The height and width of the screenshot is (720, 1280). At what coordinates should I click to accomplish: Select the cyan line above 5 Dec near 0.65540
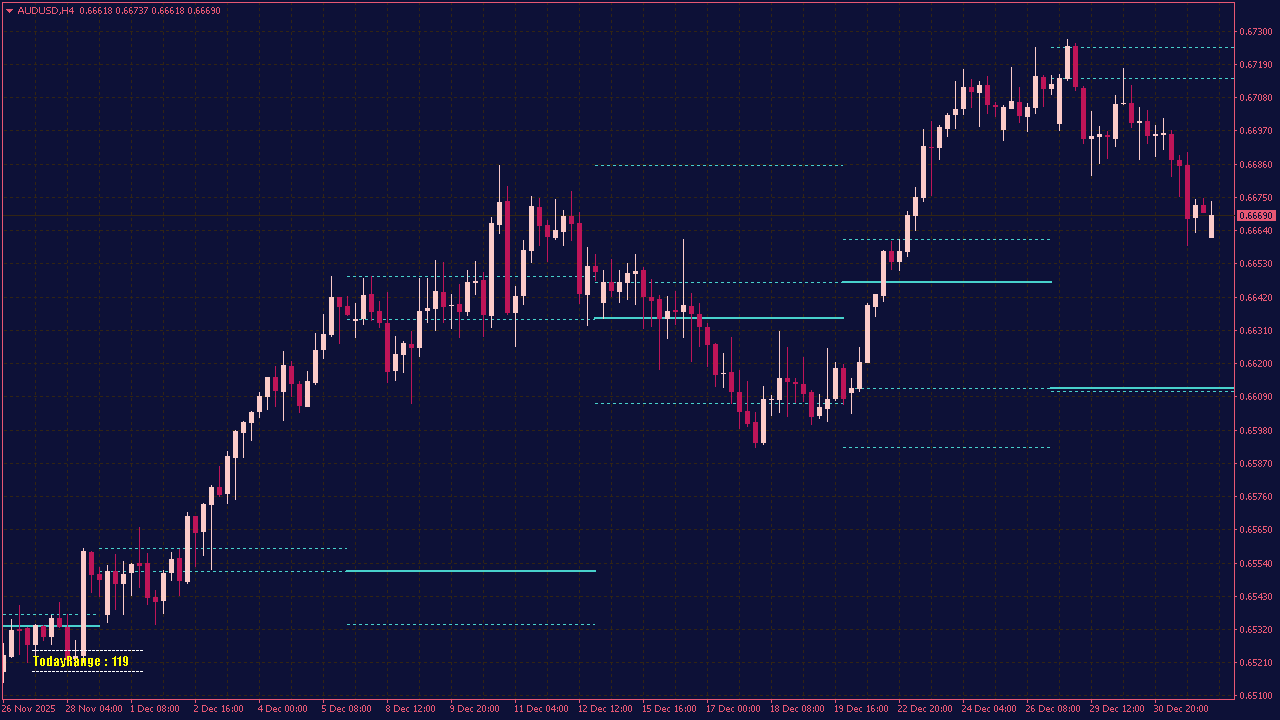[x=470, y=570]
